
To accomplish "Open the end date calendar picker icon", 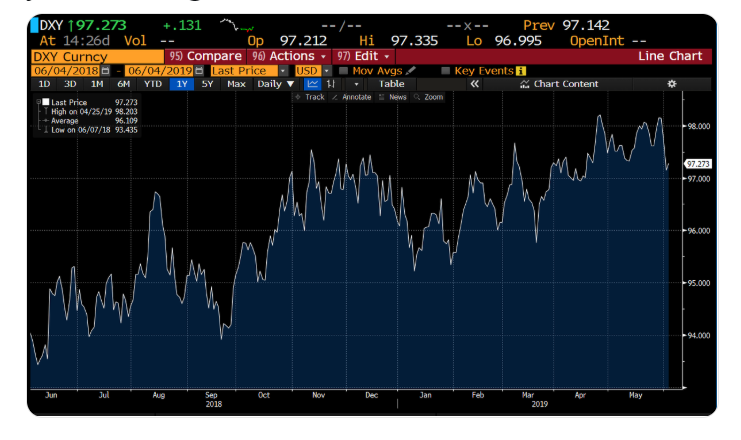I will 199,71.
